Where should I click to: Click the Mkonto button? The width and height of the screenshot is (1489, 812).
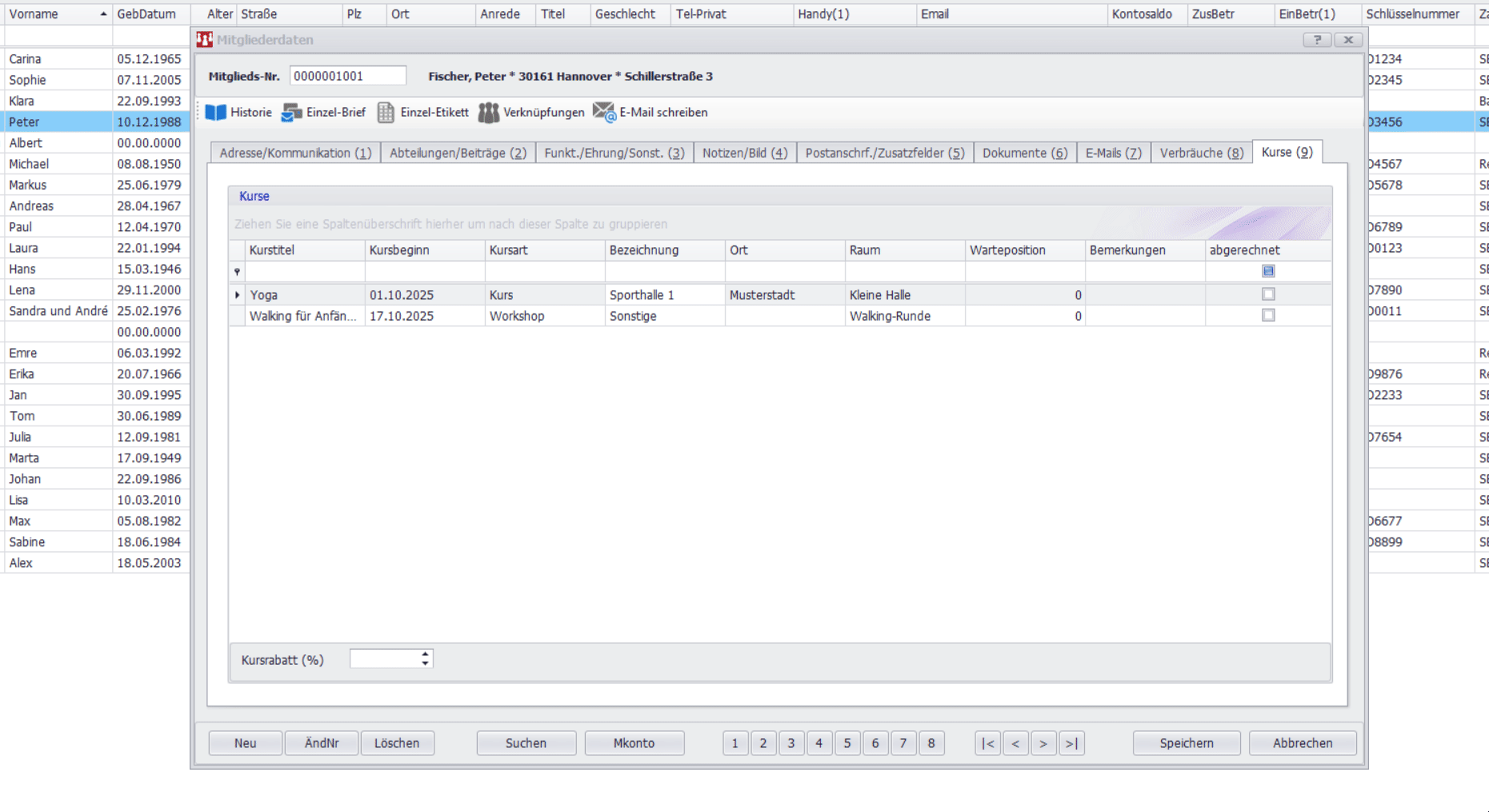coord(634,743)
